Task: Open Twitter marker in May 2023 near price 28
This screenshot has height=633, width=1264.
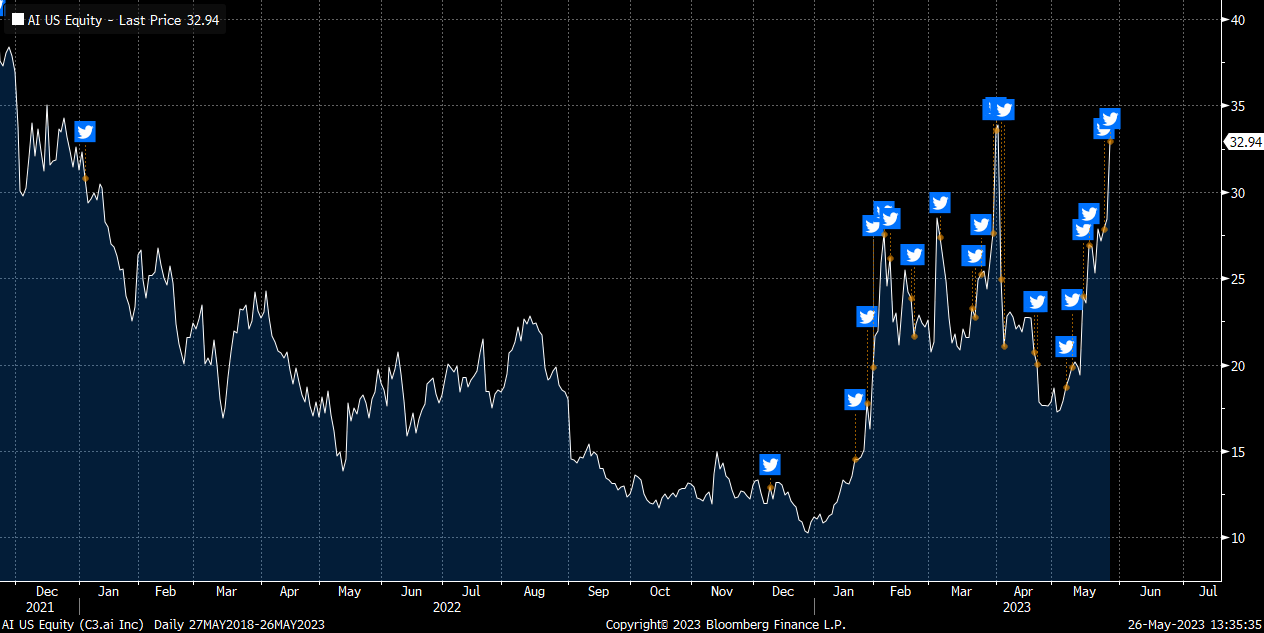Action: pyautogui.click(x=1083, y=230)
